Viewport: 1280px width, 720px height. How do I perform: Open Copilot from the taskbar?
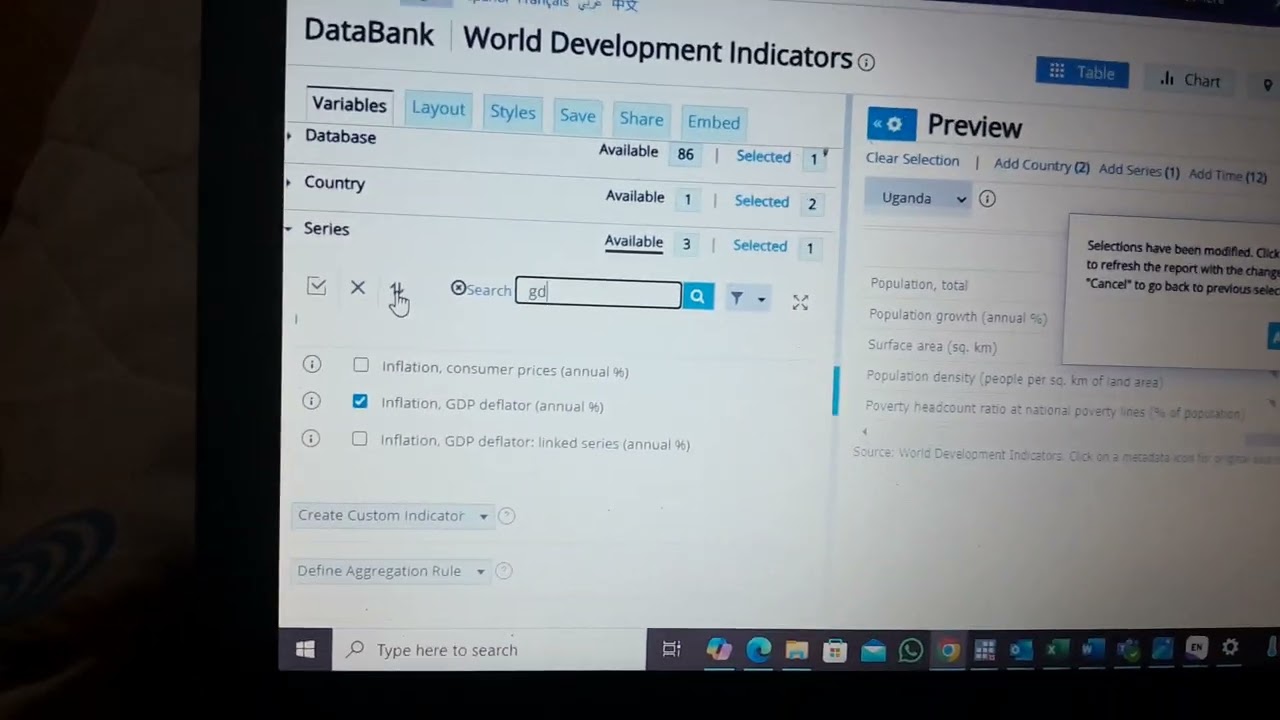pyautogui.click(x=719, y=650)
